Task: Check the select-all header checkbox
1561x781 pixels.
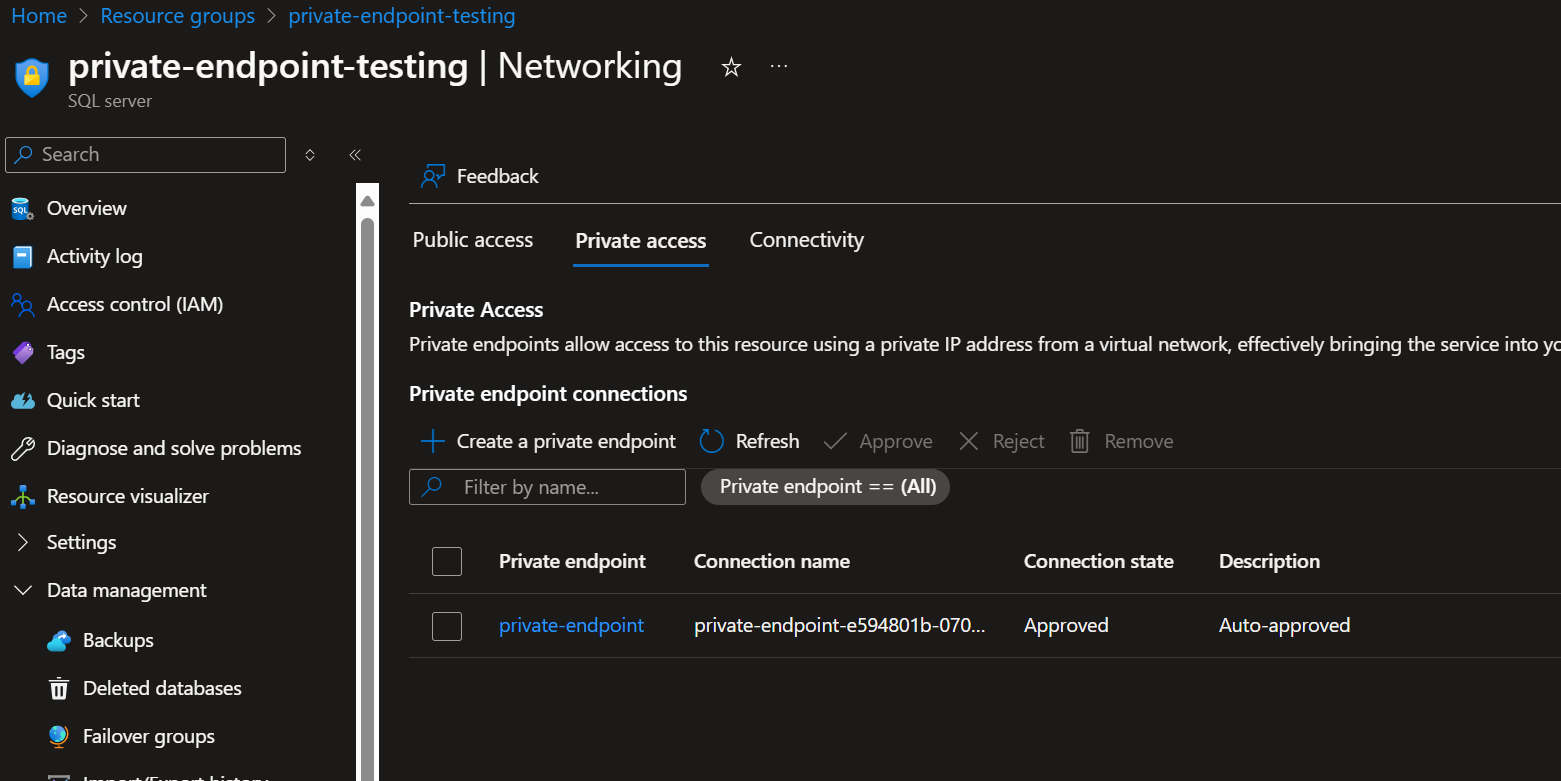Action: [447, 561]
